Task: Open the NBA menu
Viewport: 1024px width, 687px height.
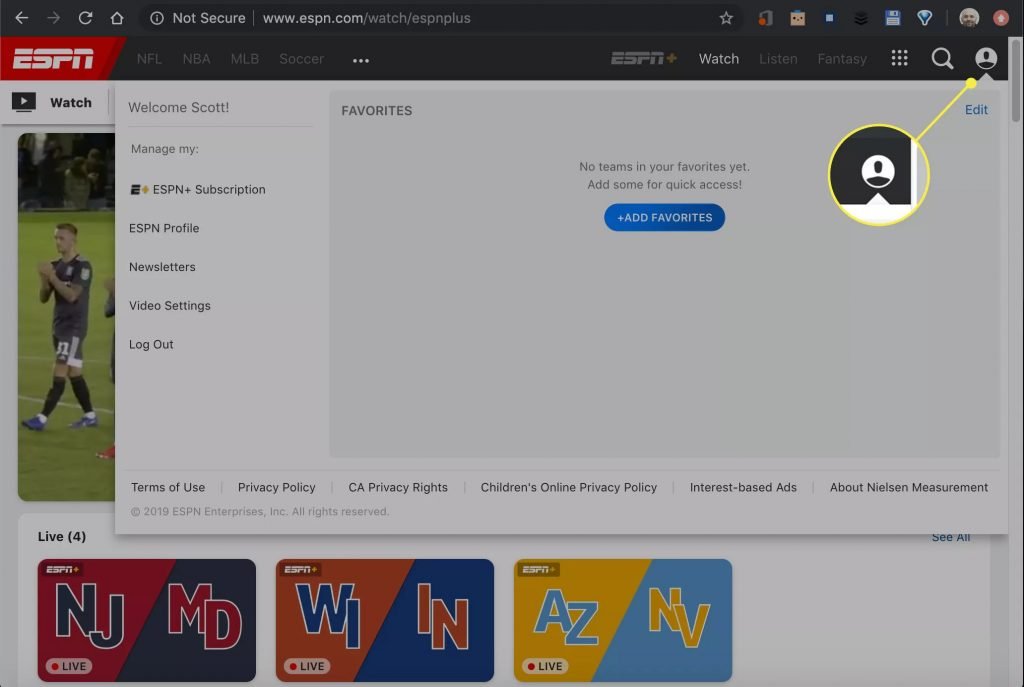Action: 197,59
